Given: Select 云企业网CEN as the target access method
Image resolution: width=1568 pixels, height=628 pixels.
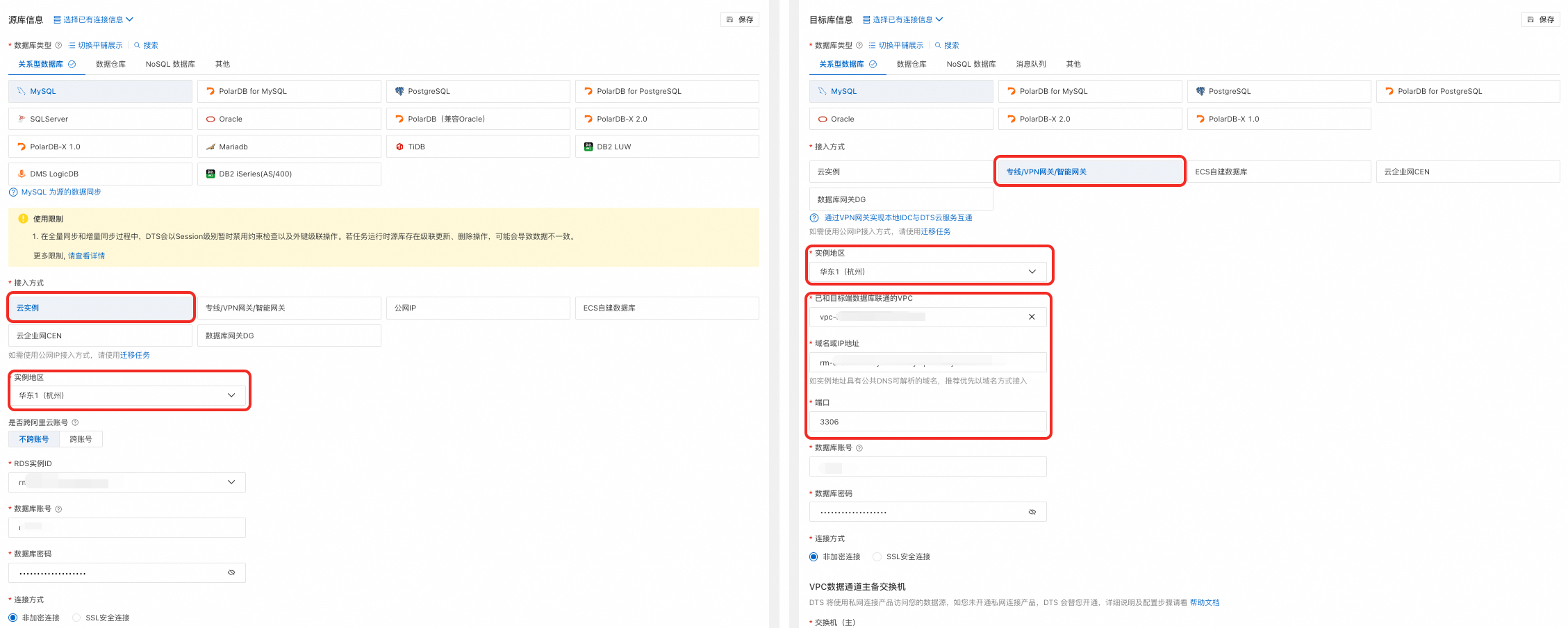Looking at the screenshot, I should (1468, 172).
